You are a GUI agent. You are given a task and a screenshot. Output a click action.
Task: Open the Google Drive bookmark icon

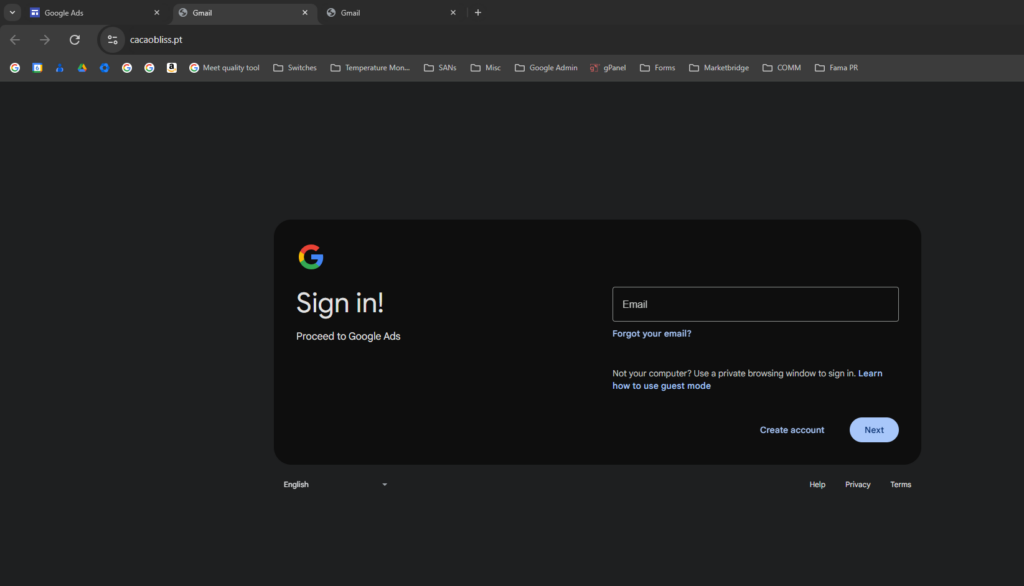point(82,68)
